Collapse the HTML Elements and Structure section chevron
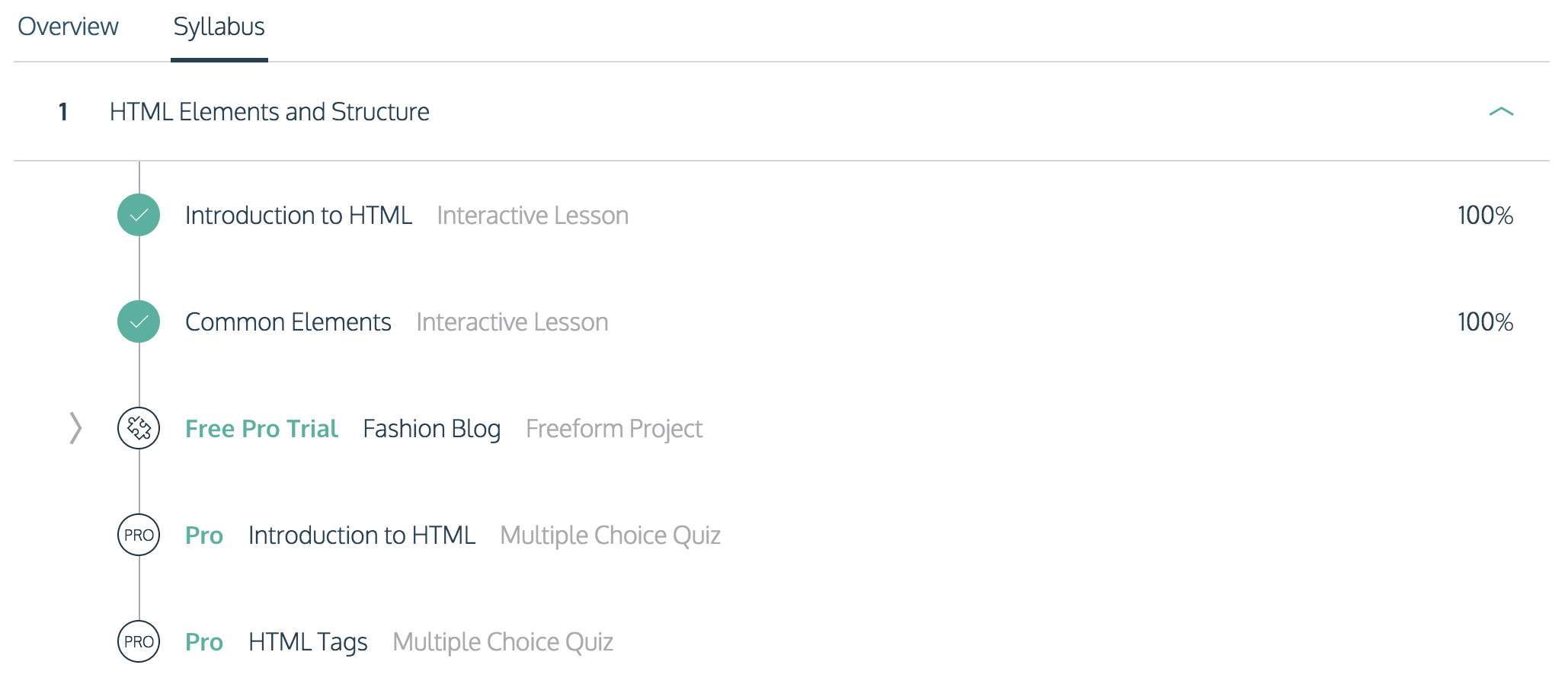Image resolution: width=1568 pixels, height=684 pixels. coord(1501,112)
